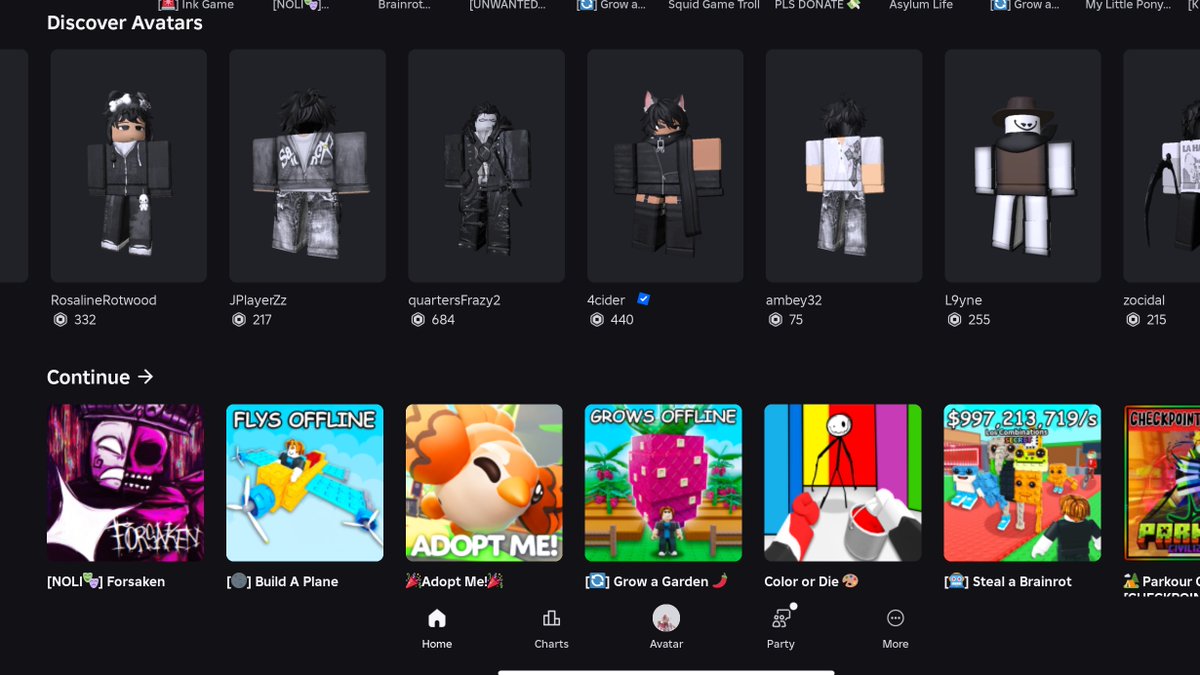Select the Brainrot tab at top
Image resolution: width=1200 pixels, height=675 pixels.
click(404, 4)
